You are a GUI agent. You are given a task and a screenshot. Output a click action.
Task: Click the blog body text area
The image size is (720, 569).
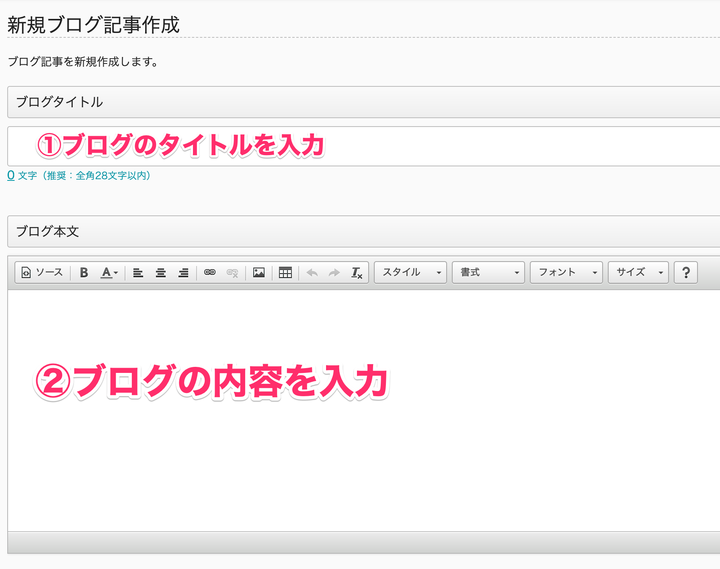point(364,410)
